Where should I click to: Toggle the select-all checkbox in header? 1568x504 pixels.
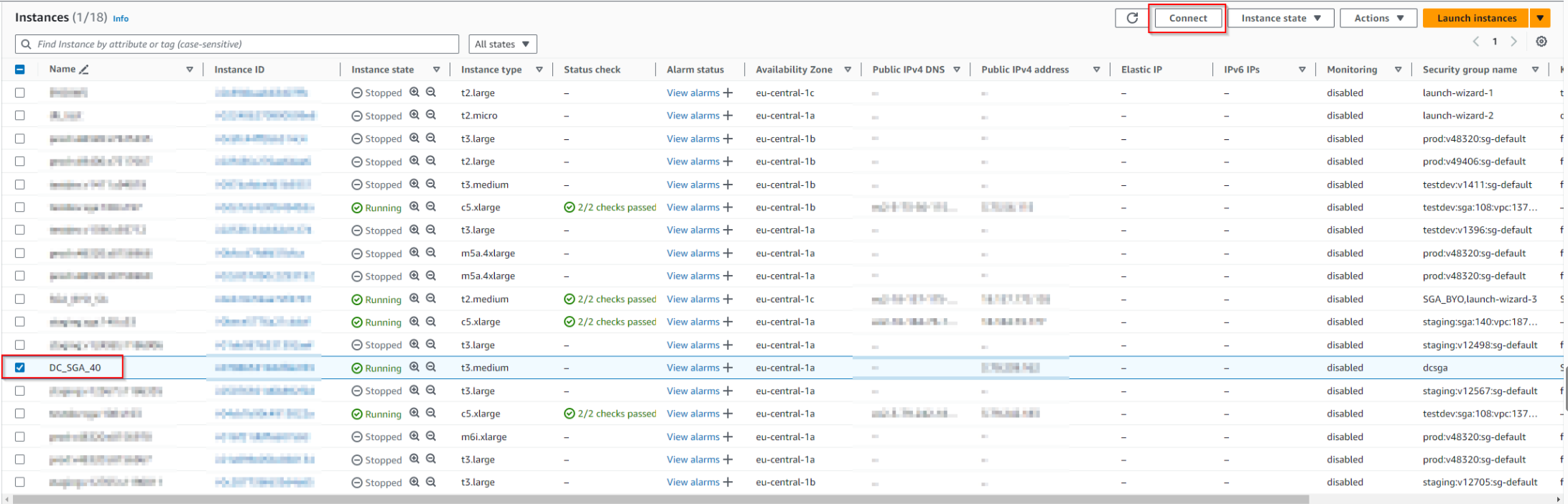coord(20,70)
